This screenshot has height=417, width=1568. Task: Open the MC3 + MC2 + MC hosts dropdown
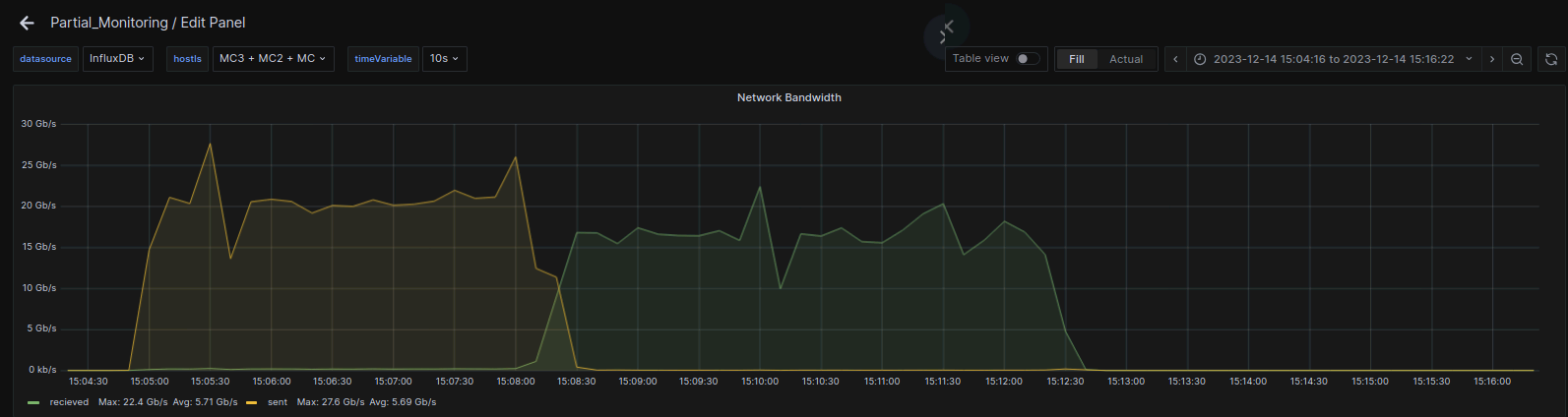274,59
